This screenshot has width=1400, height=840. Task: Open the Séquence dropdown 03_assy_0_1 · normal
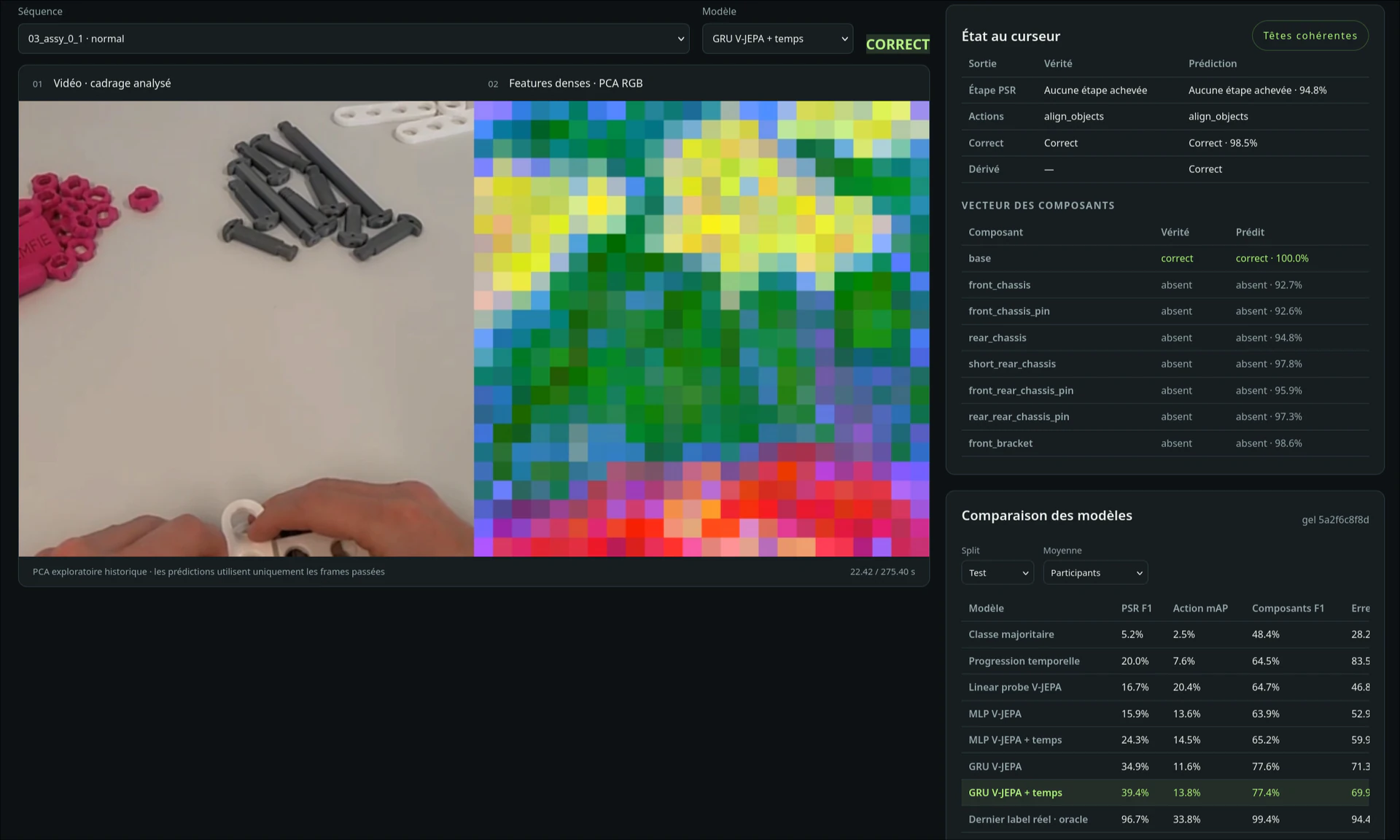click(354, 39)
